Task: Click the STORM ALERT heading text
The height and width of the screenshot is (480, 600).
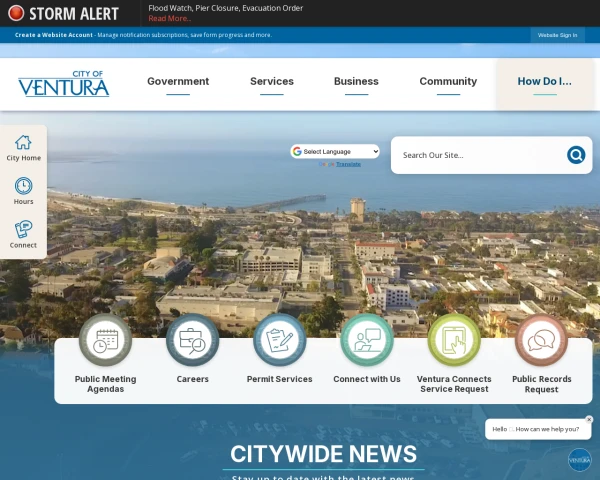Action: pos(74,14)
